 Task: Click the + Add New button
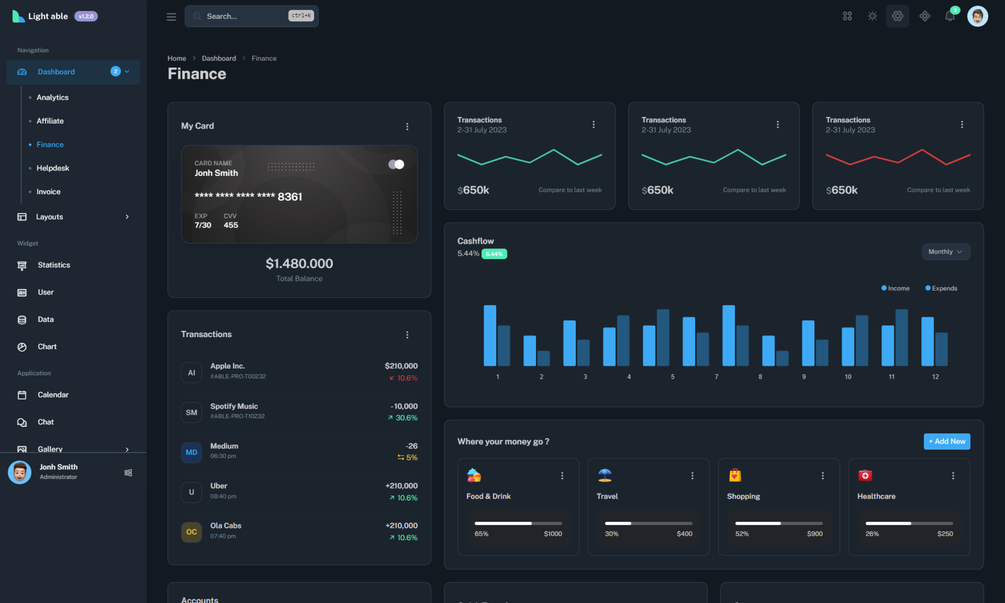pyautogui.click(x=947, y=442)
